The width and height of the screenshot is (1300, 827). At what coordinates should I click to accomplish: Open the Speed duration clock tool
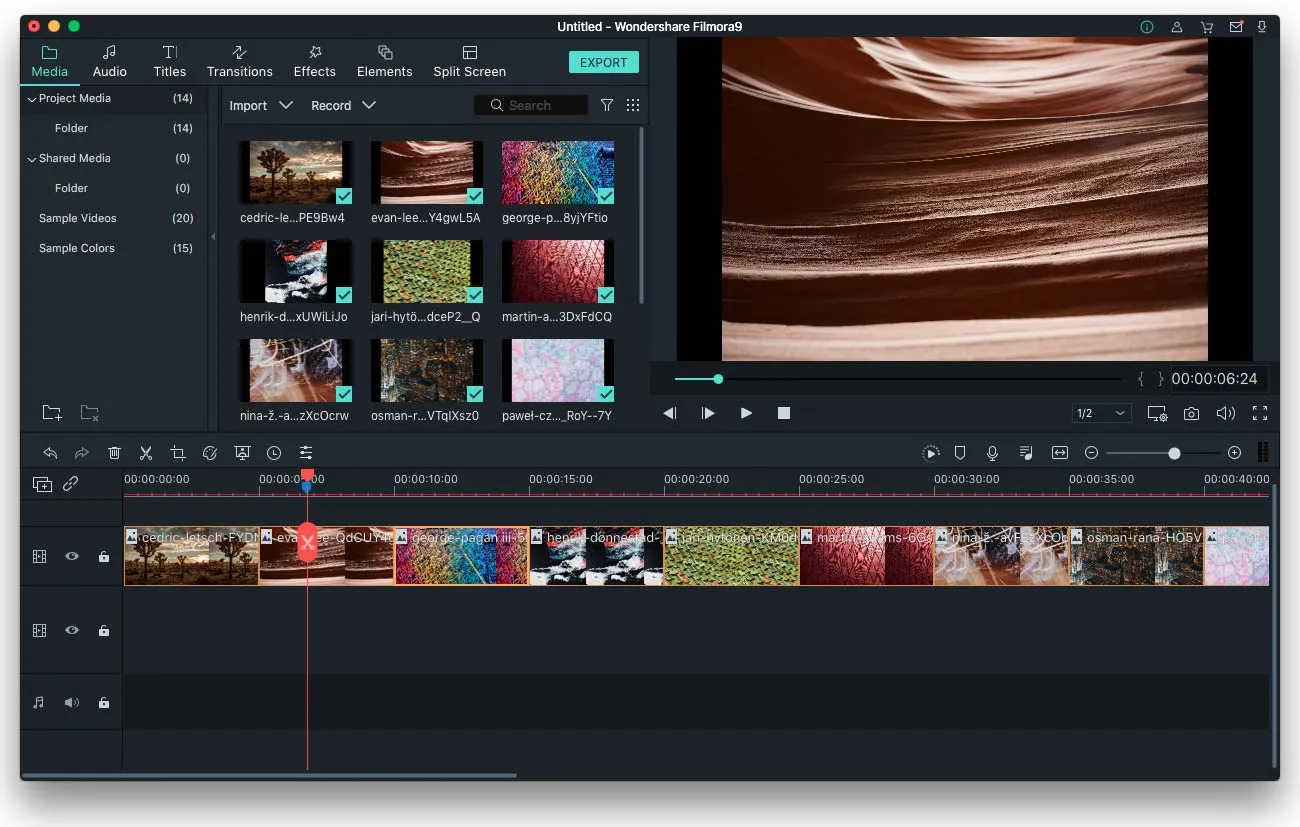pyautogui.click(x=274, y=452)
